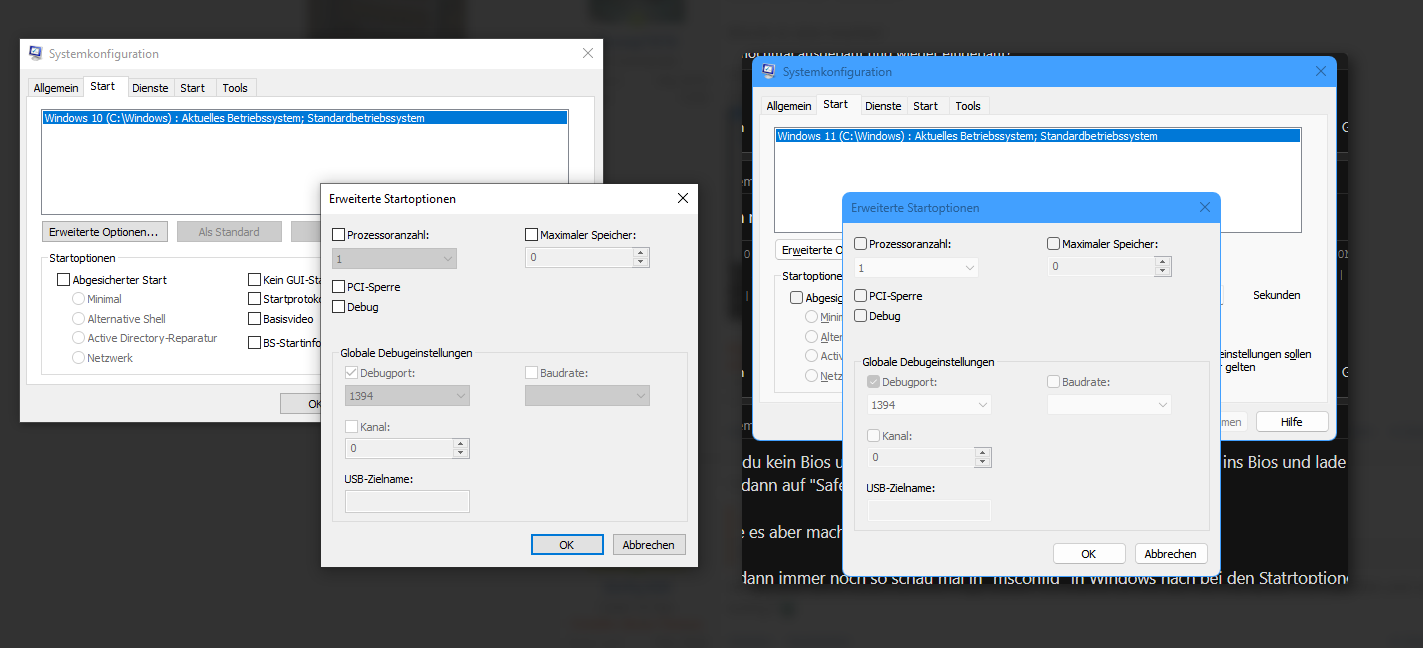Confirm with OK in the blue-titled Erweiterte Startoptionen dialog
The width and height of the screenshot is (1423, 648).
click(1089, 554)
